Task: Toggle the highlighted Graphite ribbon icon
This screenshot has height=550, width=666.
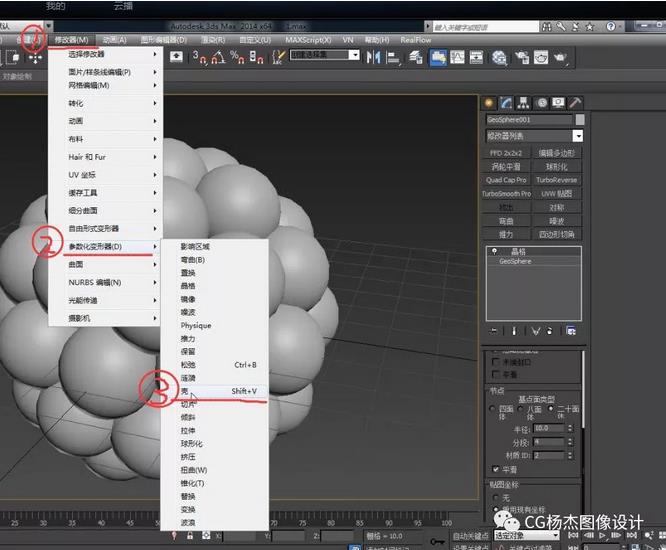Action: [438, 57]
